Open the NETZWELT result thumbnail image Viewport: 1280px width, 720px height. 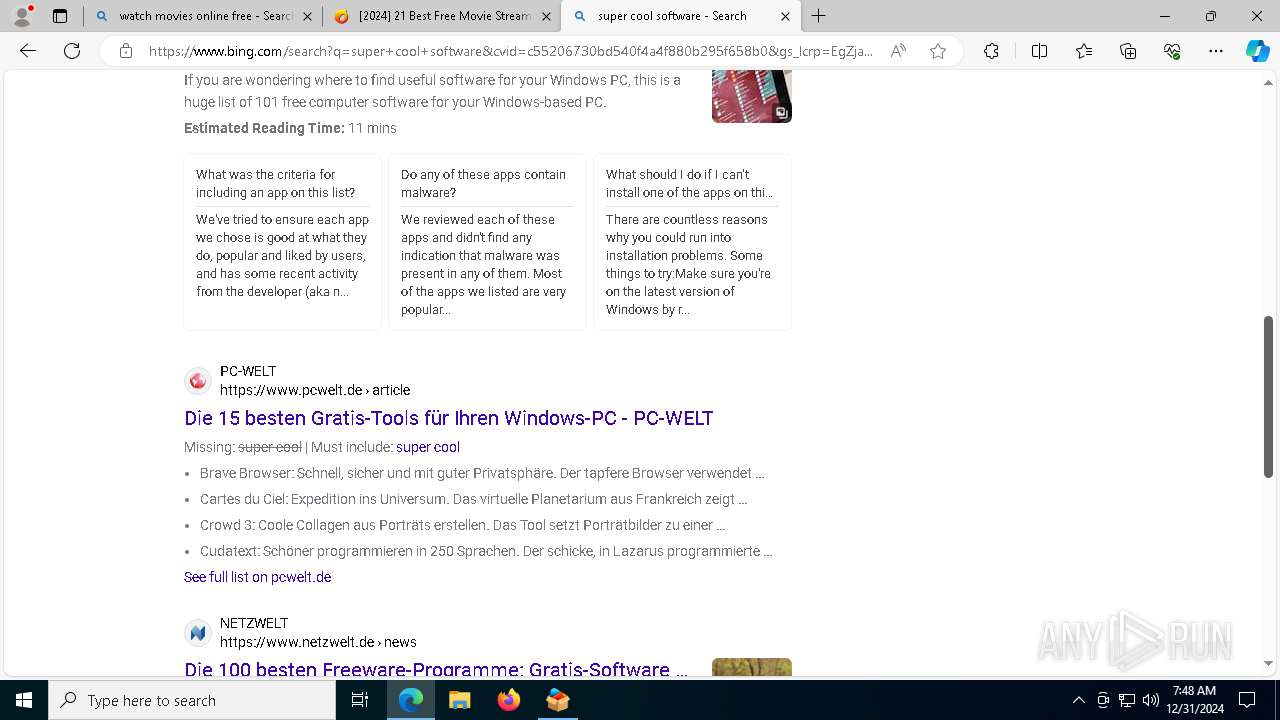[752, 667]
